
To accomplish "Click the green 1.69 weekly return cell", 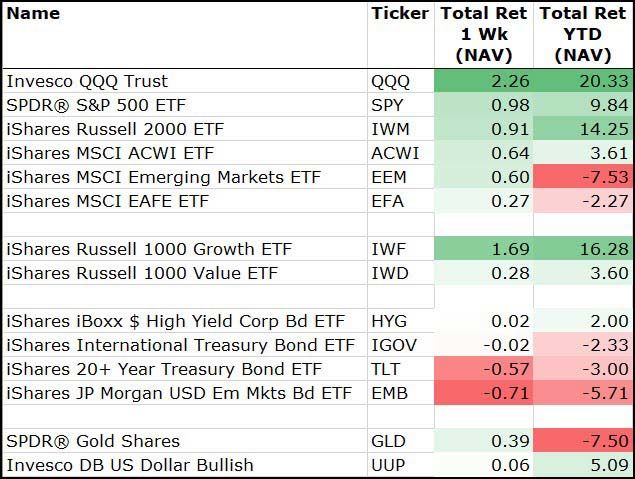I will coord(484,249).
